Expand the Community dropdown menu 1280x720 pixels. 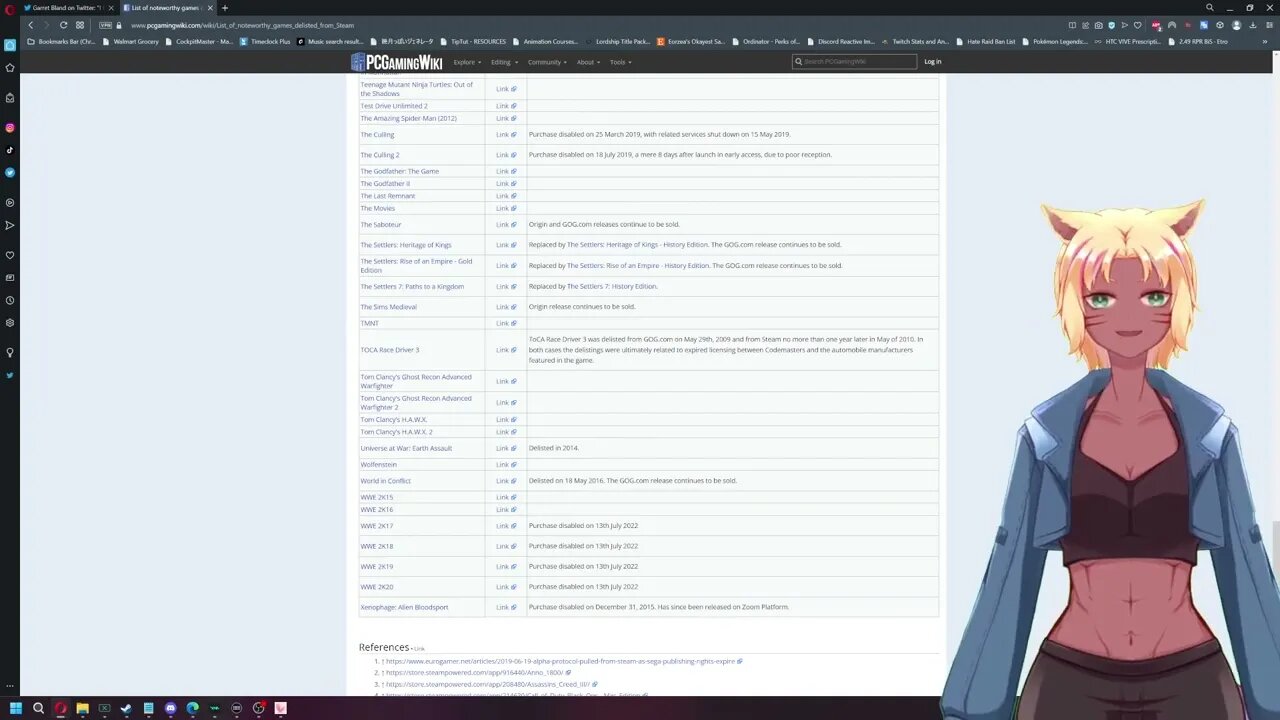[x=547, y=62]
